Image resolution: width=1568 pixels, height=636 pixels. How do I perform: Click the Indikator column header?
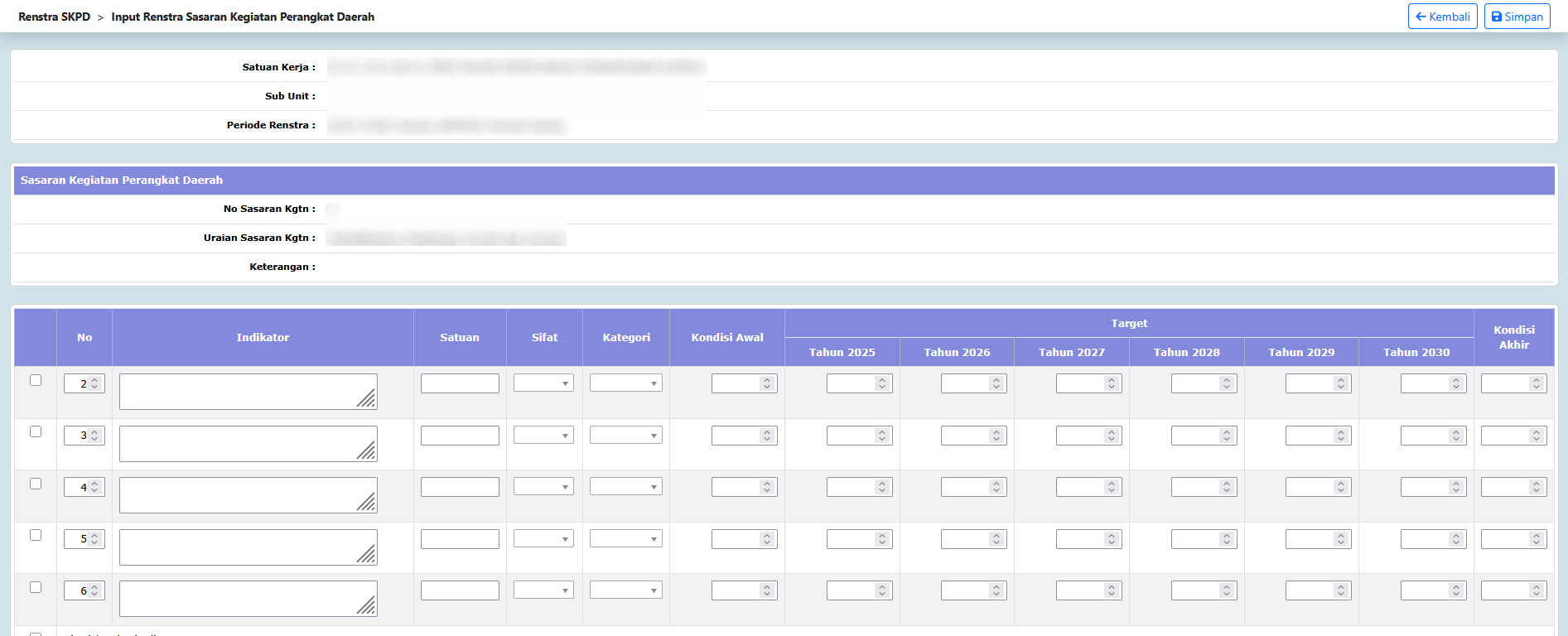pos(263,337)
